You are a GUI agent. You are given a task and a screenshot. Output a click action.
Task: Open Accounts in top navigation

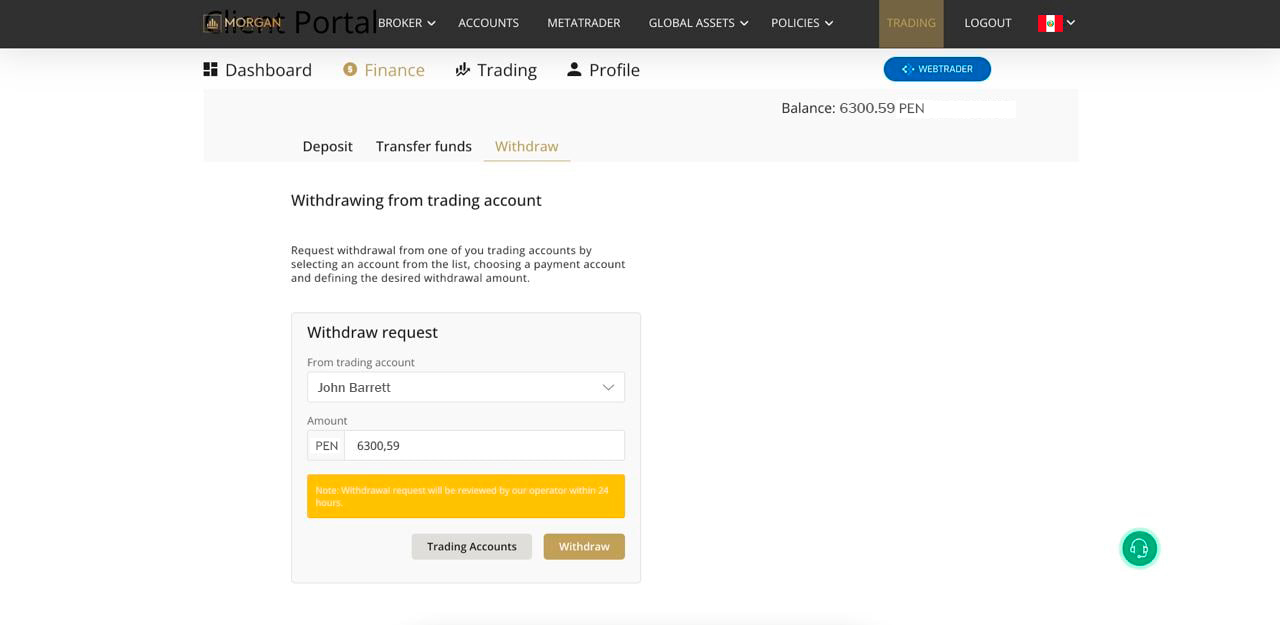(488, 23)
